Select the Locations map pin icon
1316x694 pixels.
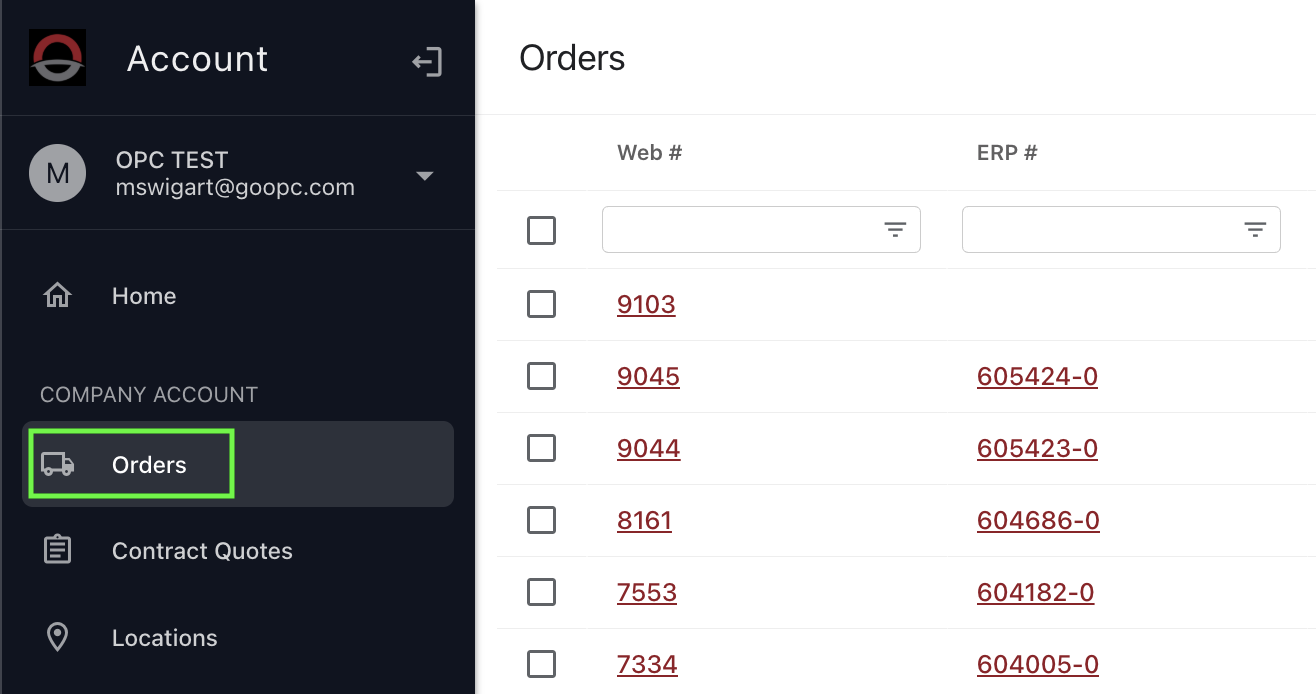click(x=57, y=637)
